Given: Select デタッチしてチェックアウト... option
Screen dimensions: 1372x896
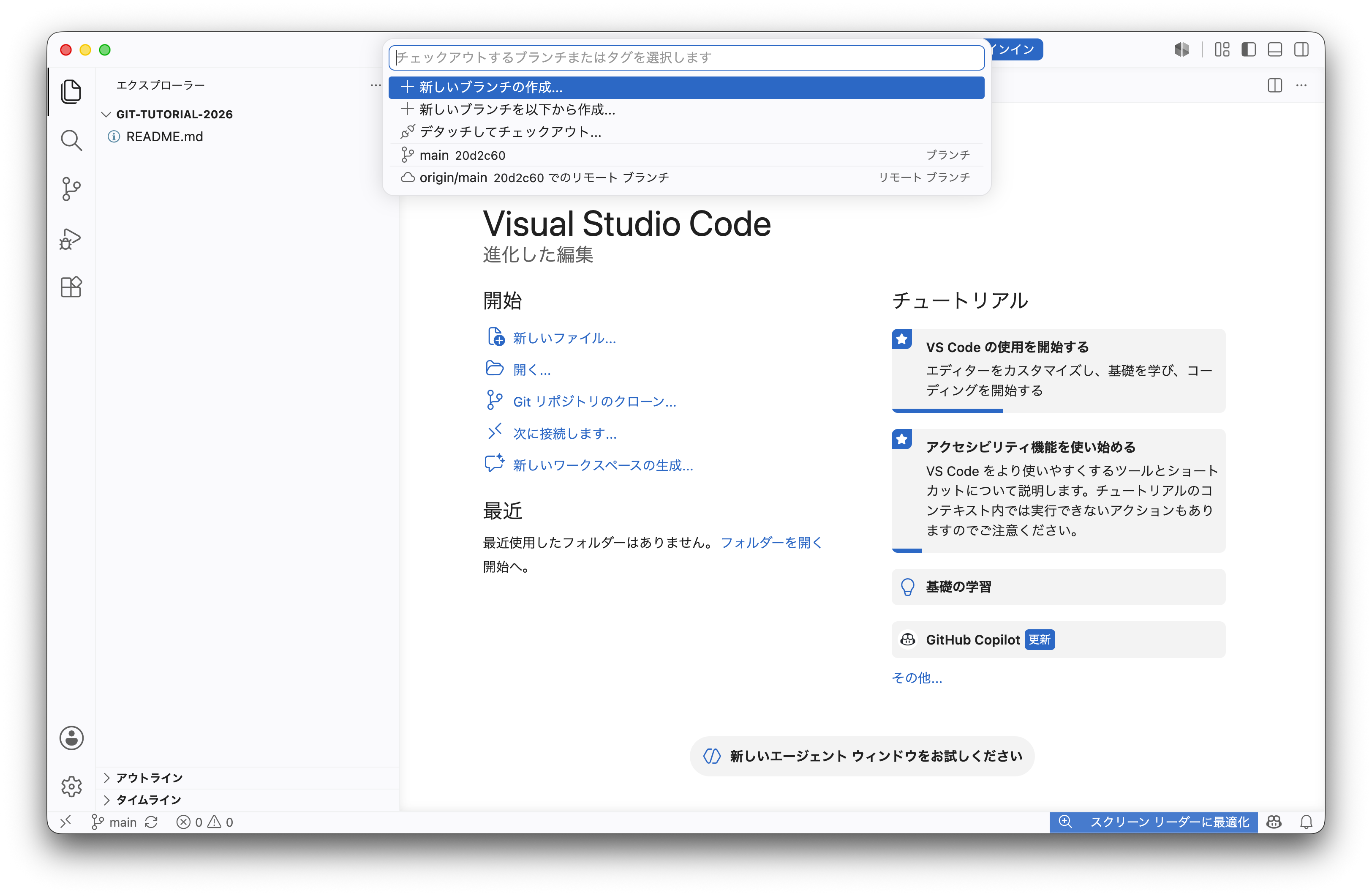Looking at the screenshot, I should 686,132.
